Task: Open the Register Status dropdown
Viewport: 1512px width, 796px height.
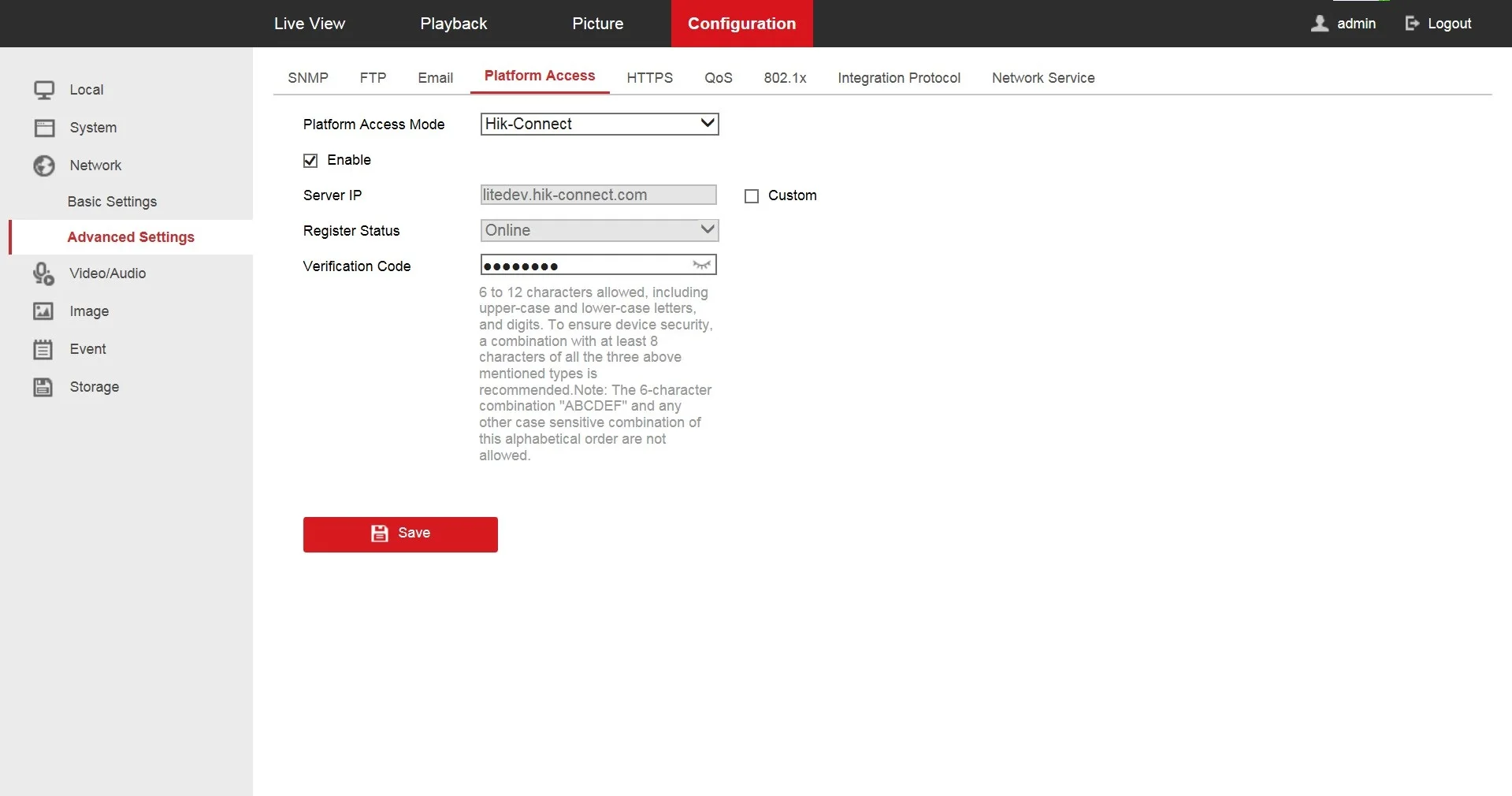Action: 600,230
